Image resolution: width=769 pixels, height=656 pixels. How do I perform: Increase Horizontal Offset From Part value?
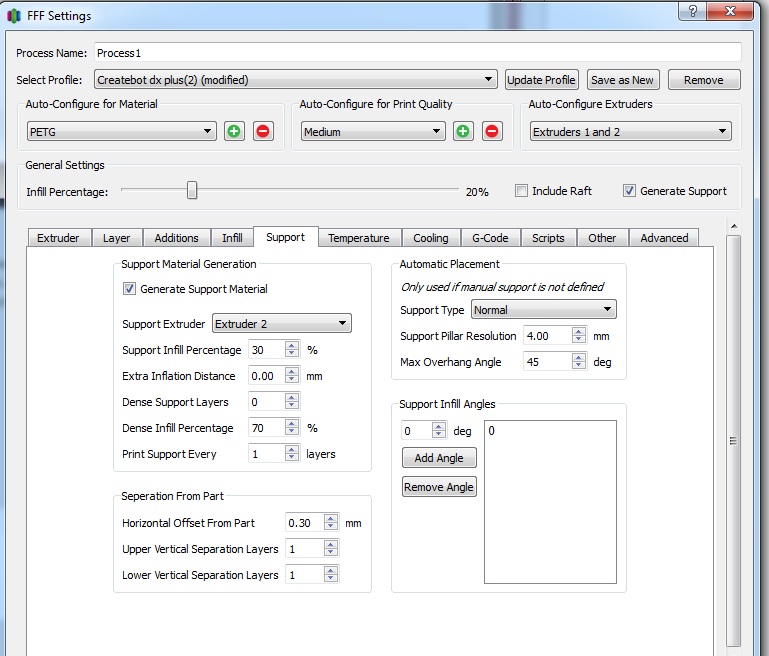(331, 518)
